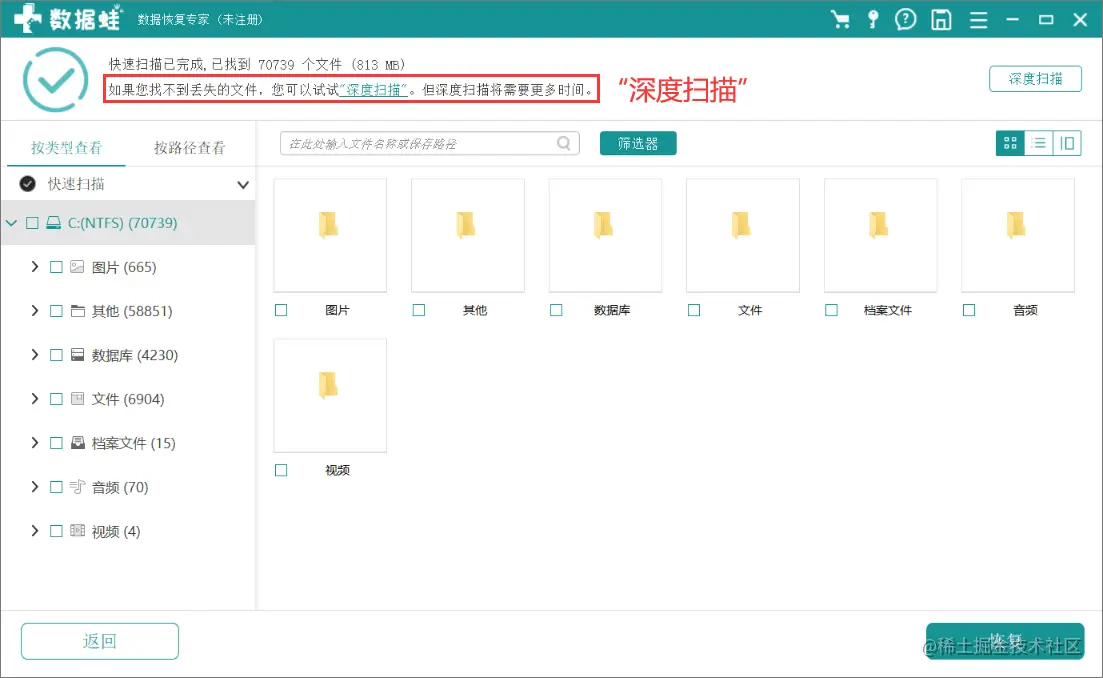Switch to thumbnail grid view
This screenshot has height=678, width=1103.
pos(1010,143)
